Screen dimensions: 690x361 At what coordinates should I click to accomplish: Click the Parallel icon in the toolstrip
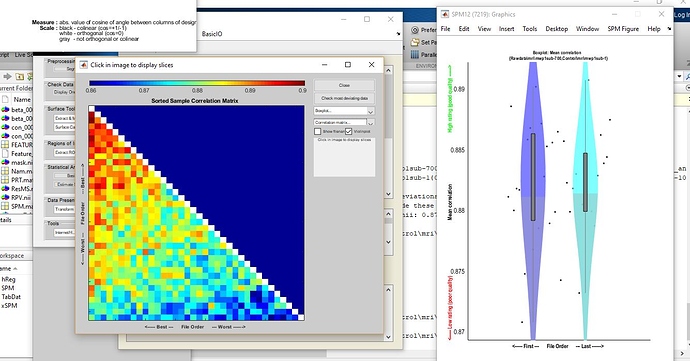(415, 55)
